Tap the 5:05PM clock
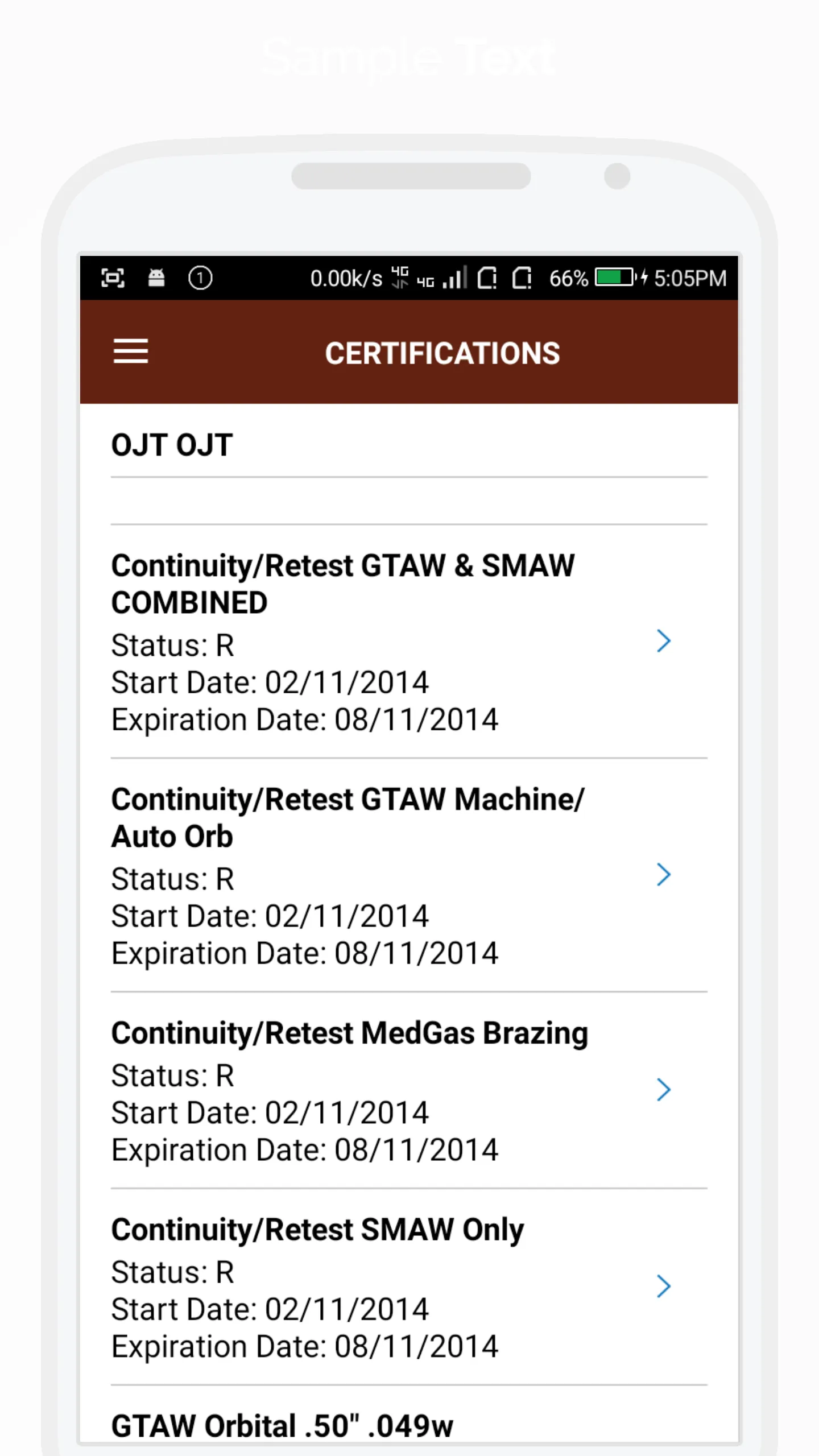Screen dimensions: 819x1456 [690, 278]
